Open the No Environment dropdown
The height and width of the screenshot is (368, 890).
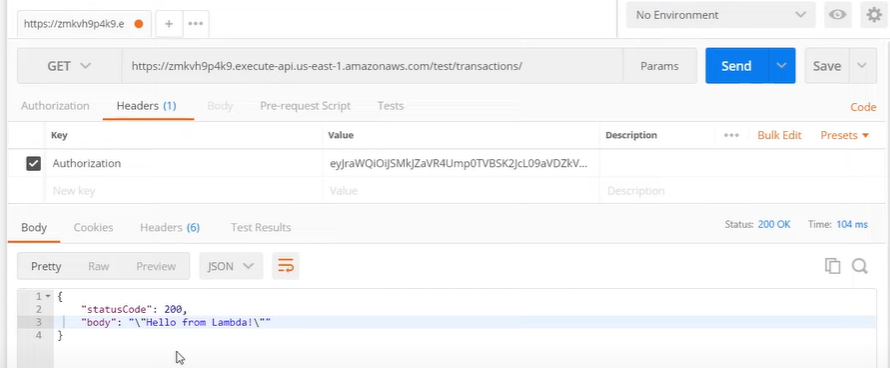720,15
